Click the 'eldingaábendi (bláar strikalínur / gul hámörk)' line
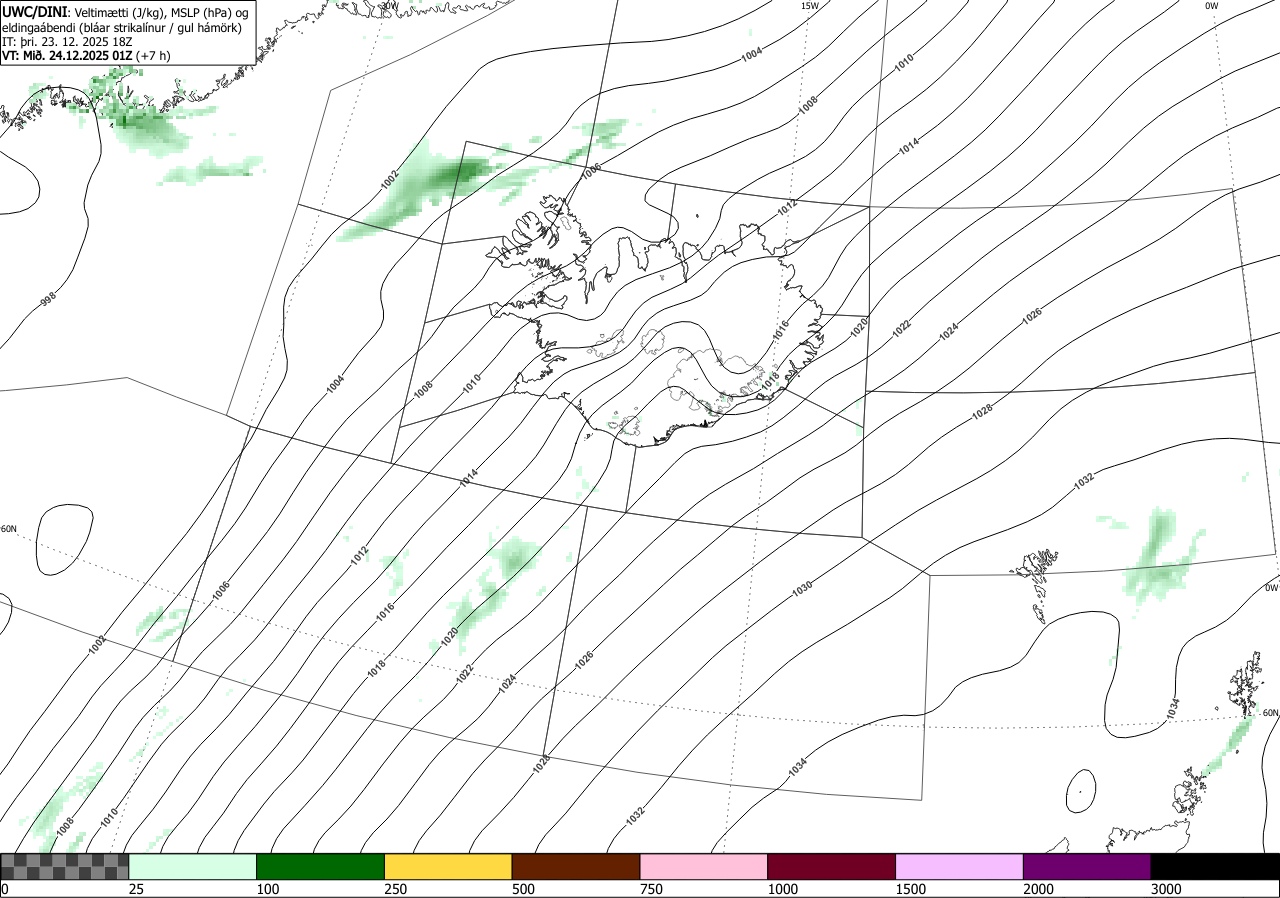The width and height of the screenshot is (1280, 898). 121,28
